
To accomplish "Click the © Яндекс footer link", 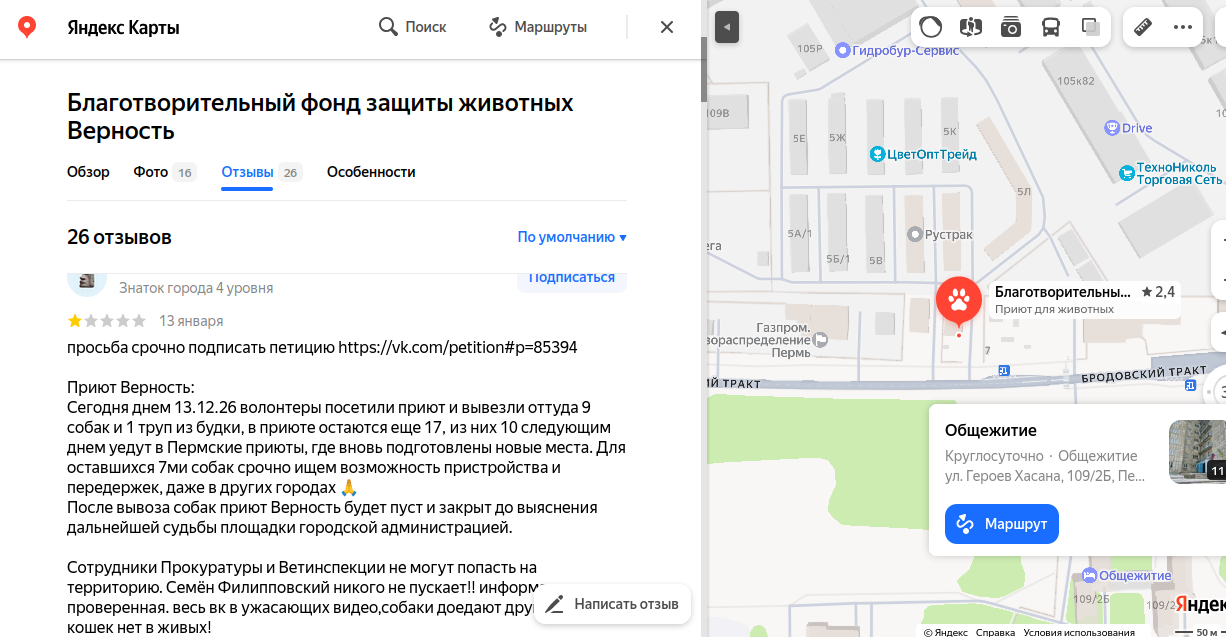I will coord(945,632).
